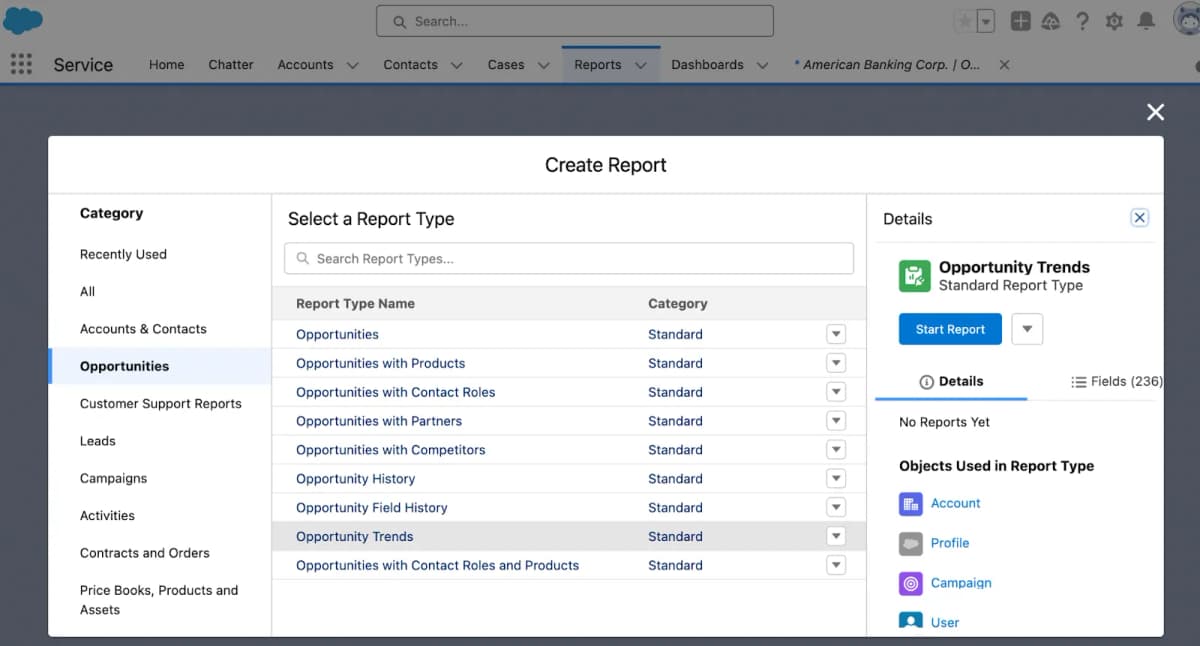The image size is (1200, 646).
Task: Expand the Cases tab dropdown chevron
Action: [544, 65]
